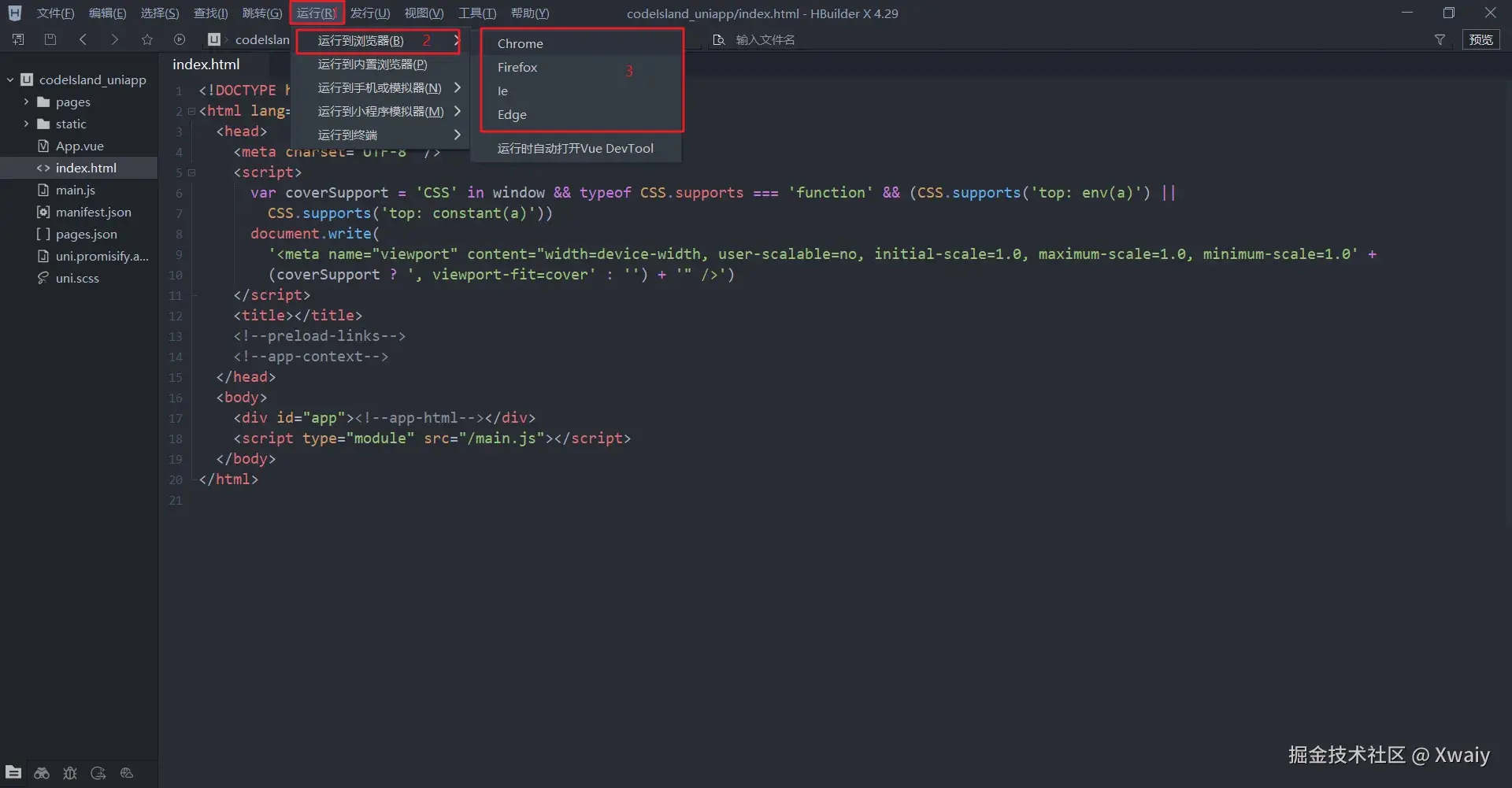Open the 发行(U) menu
1512x788 pixels.
(370, 13)
